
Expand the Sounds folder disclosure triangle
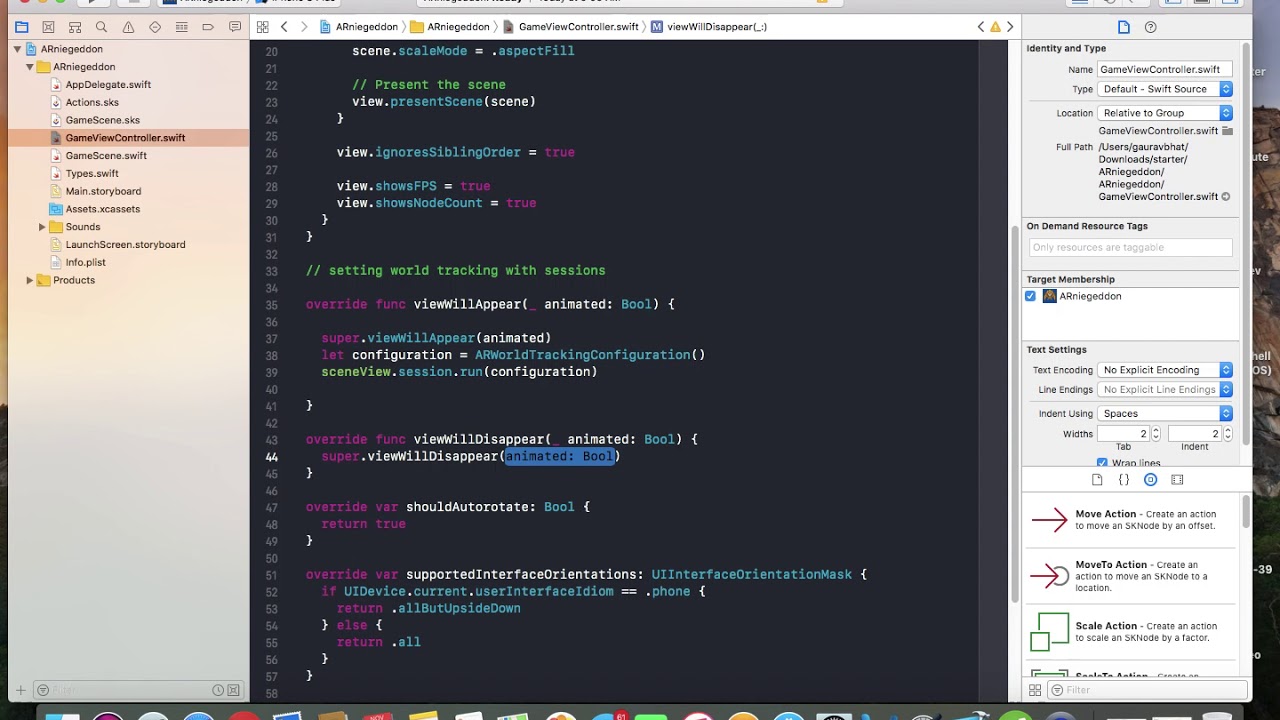tap(42, 227)
